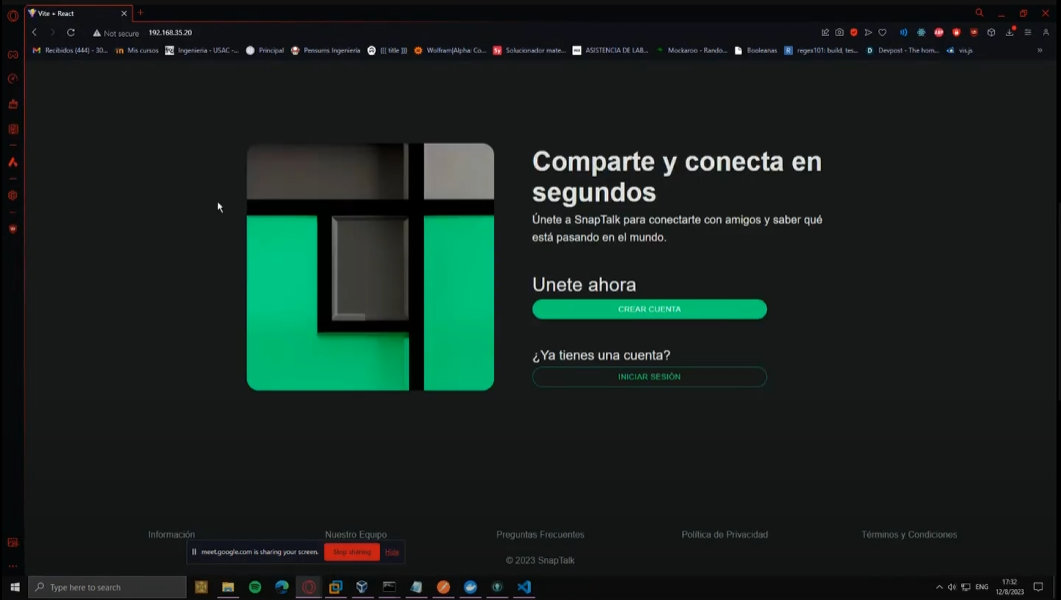Open the React Developer Tools extension icon
This screenshot has height=600, width=1061.
click(921, 33)
